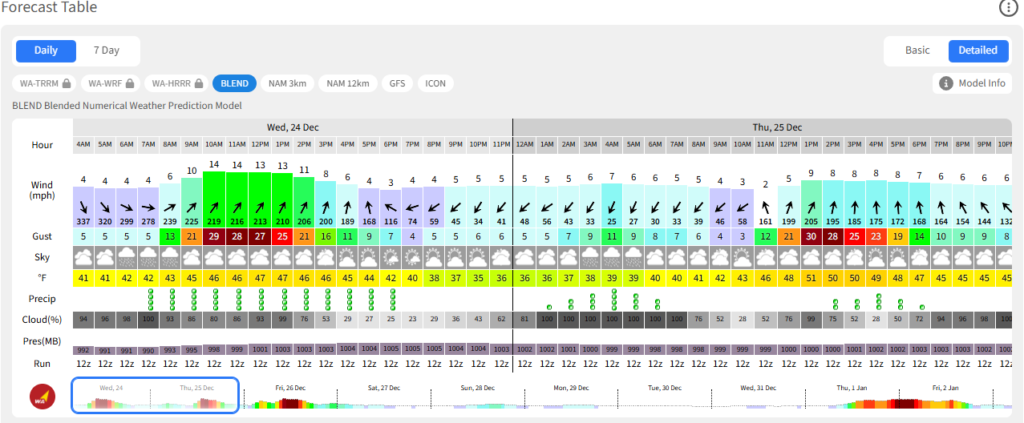Image resolution: width=1024 pixels, height=423 pixels.
Task: Enable Detailed table view
Action: pos(977,50)
